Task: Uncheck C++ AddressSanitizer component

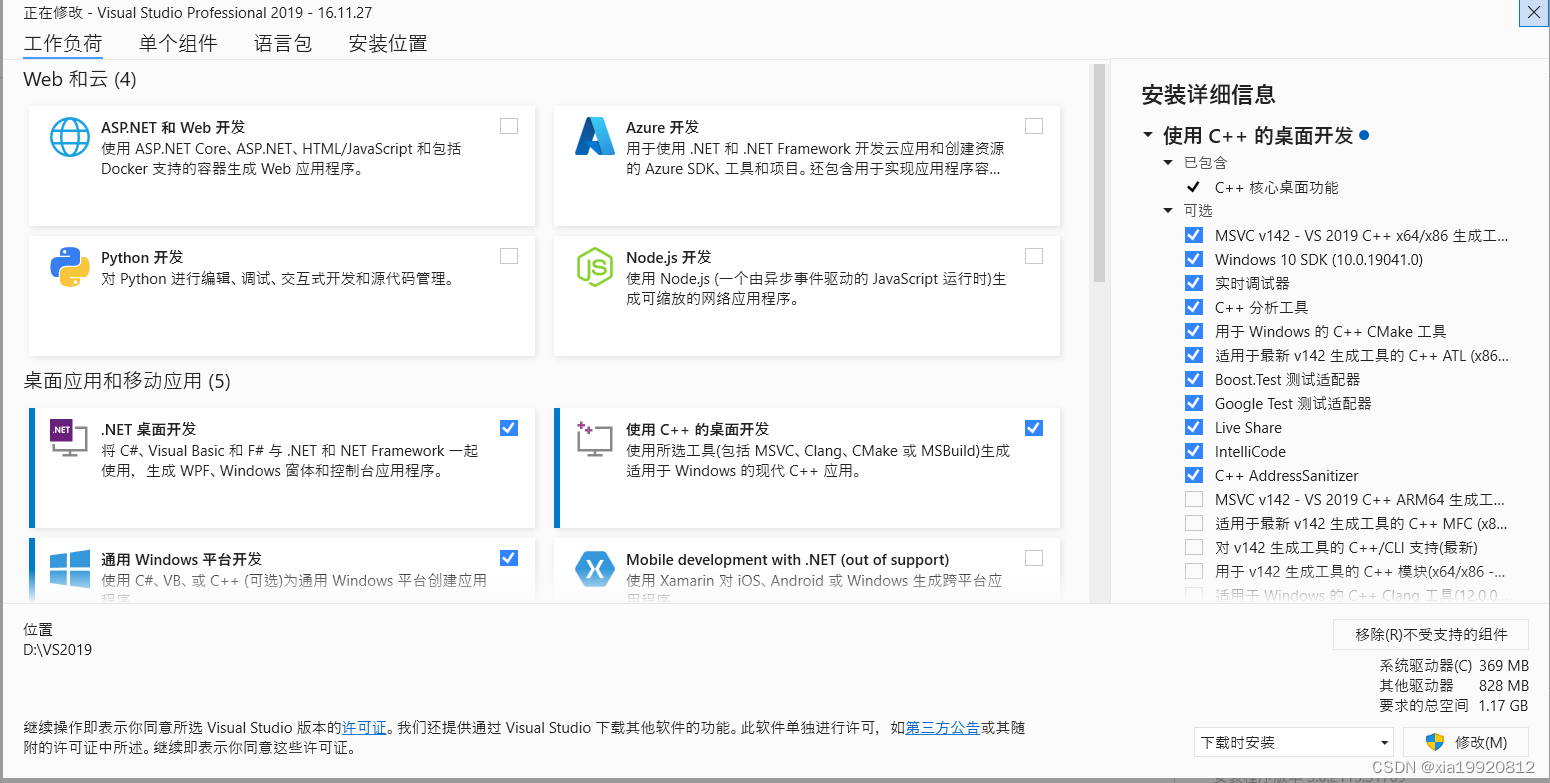Action: (1194, 475)
